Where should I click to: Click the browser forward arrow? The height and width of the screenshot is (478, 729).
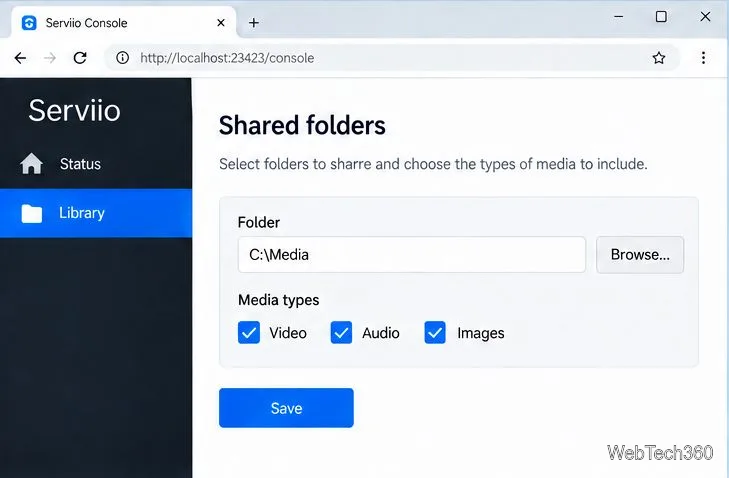(50, 58)
